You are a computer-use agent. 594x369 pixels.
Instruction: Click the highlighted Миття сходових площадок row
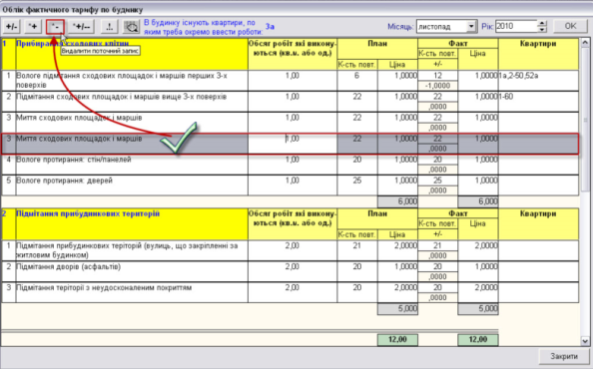(x=290, y=144)
